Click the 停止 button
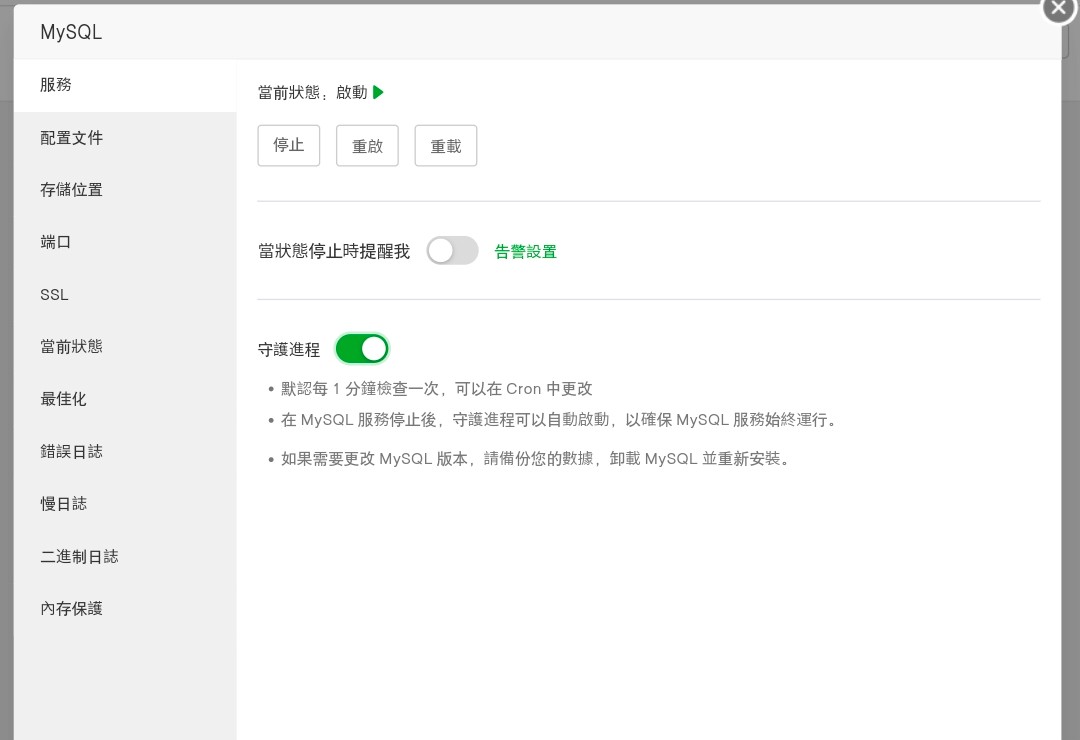 (289, 145)
